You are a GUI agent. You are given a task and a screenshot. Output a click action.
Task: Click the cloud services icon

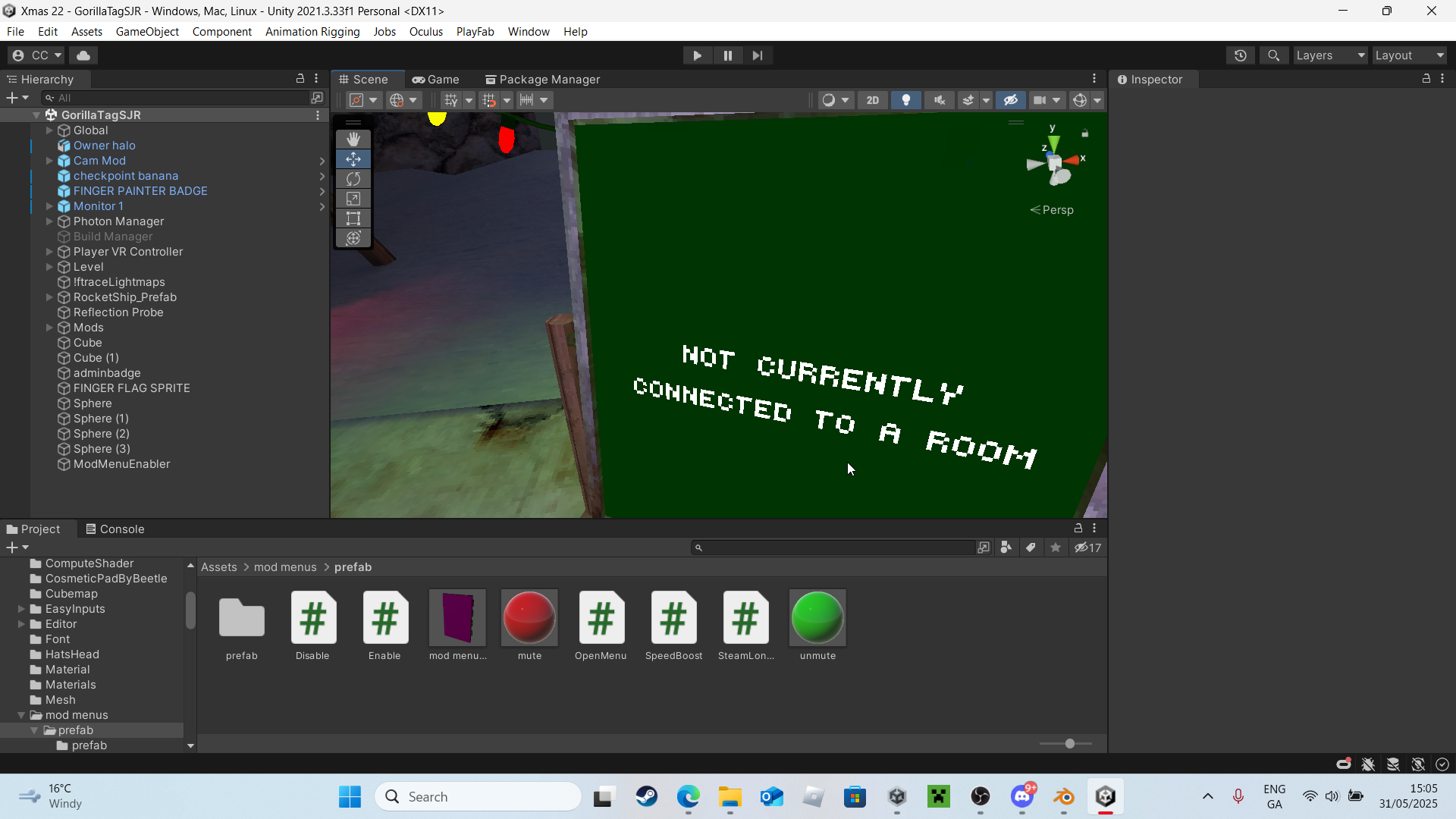tap(83, 55)
